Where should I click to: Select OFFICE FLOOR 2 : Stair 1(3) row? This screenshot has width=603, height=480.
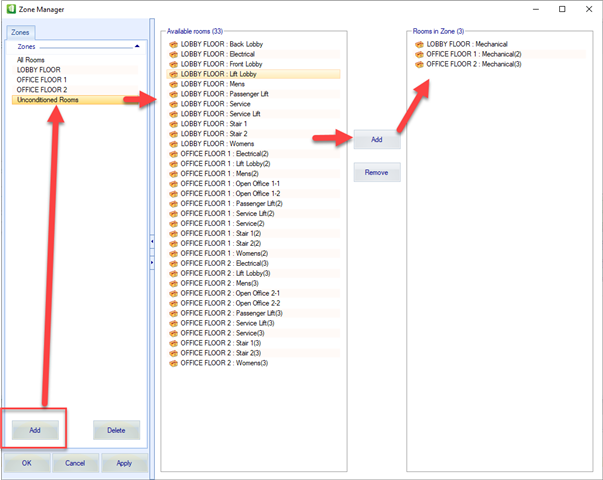253,343
